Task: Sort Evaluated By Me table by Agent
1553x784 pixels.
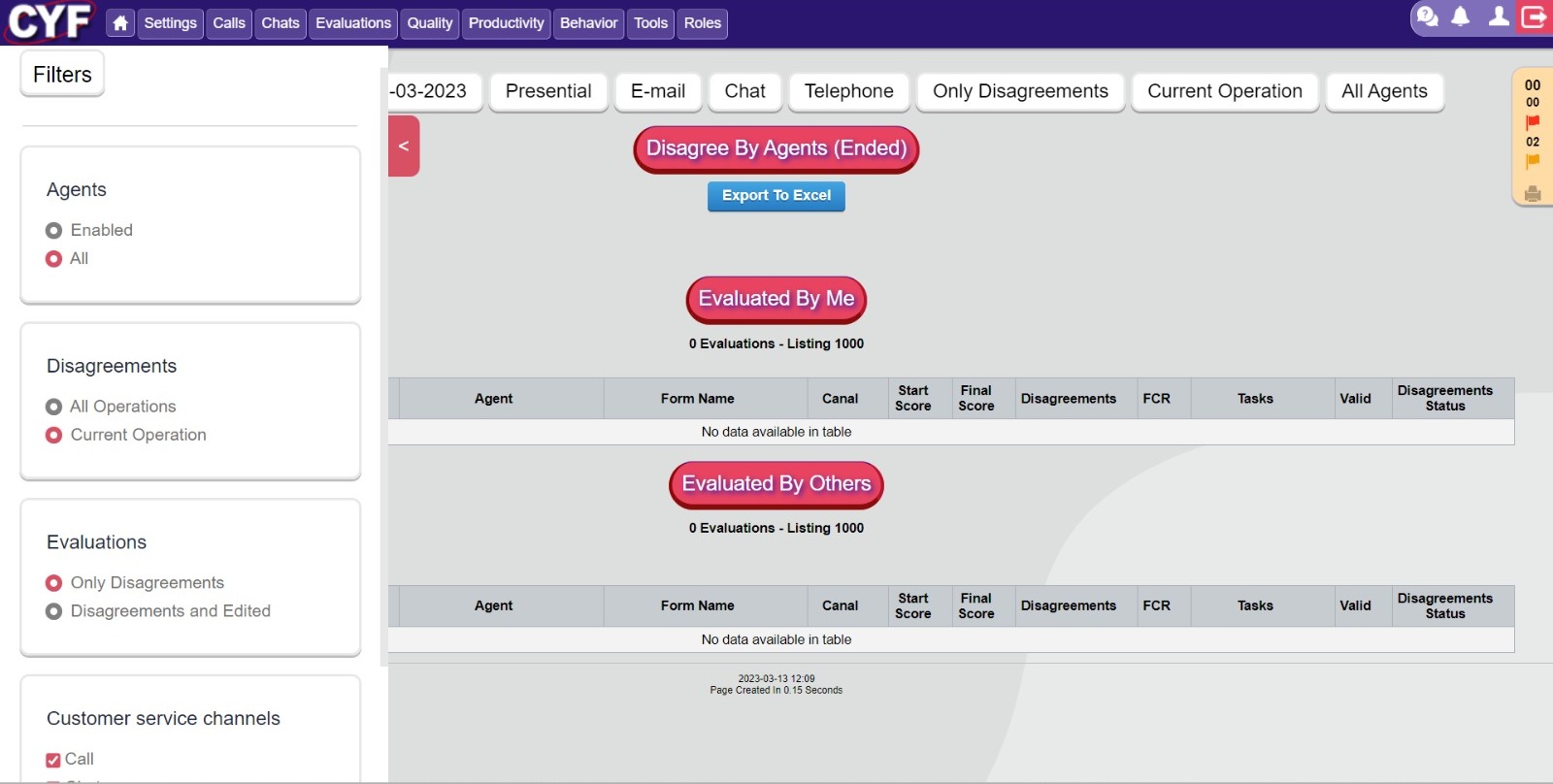Action: [x=501, y=399]
